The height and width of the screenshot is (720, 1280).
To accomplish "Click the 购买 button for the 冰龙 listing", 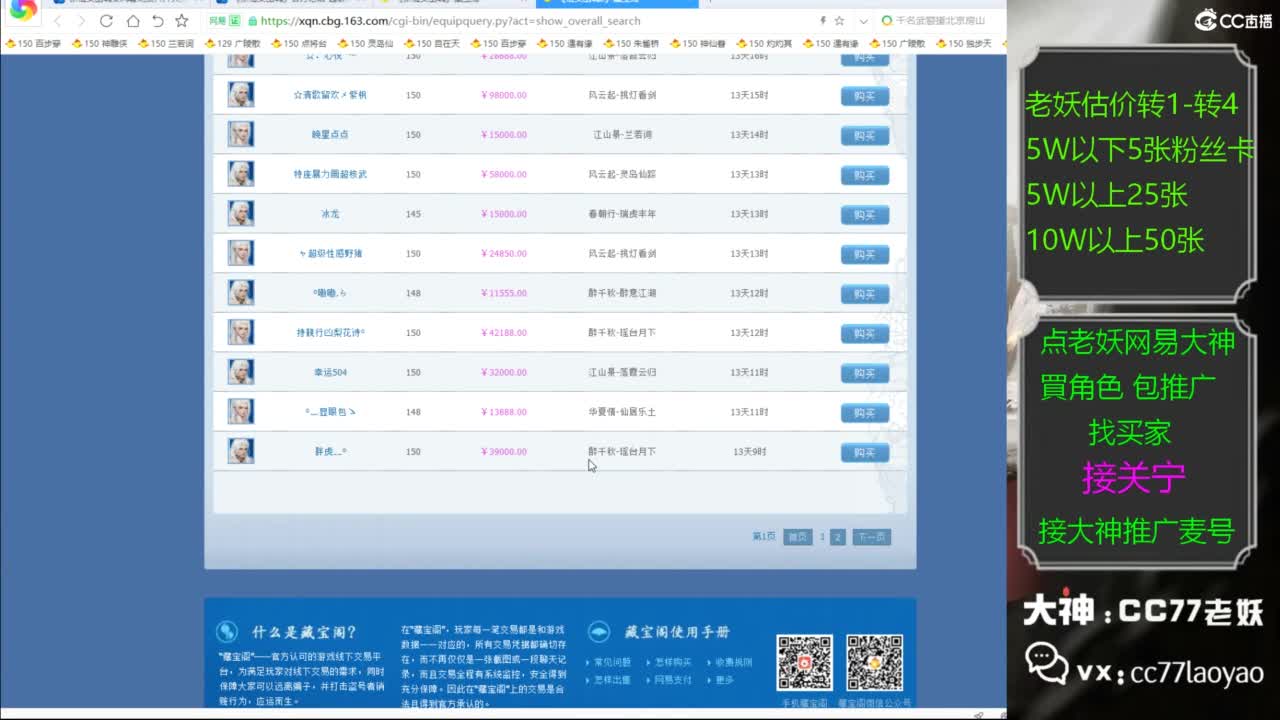I will (x=863, y=214).
